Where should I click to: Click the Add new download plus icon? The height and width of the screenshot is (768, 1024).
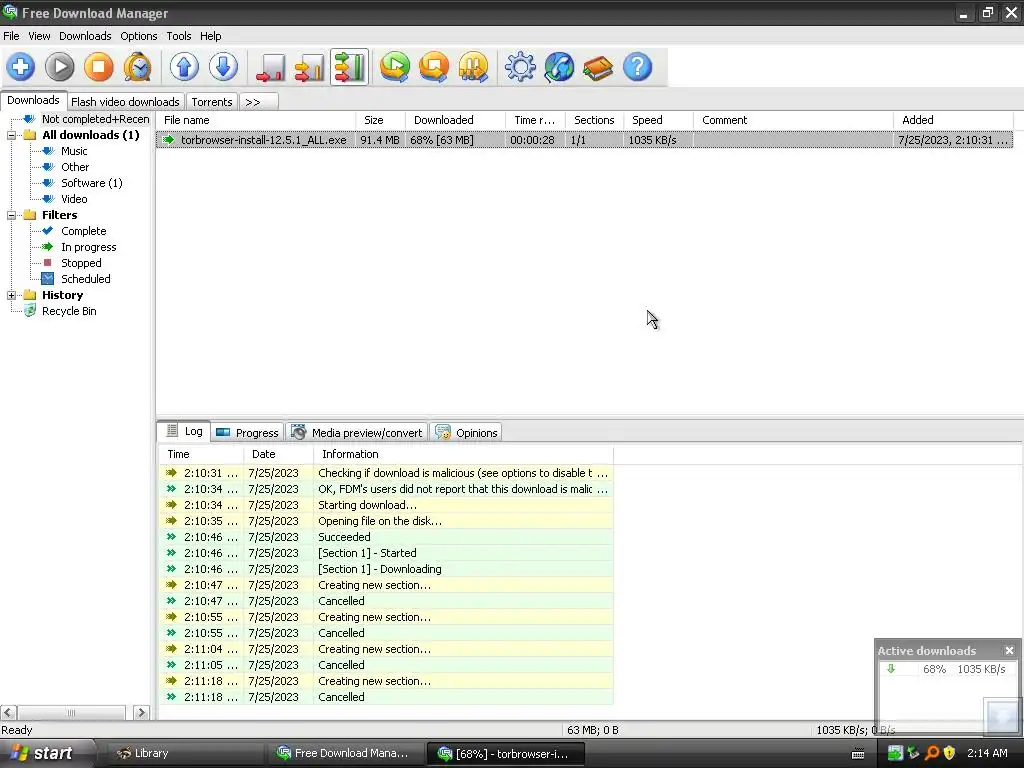pos(21,67)
